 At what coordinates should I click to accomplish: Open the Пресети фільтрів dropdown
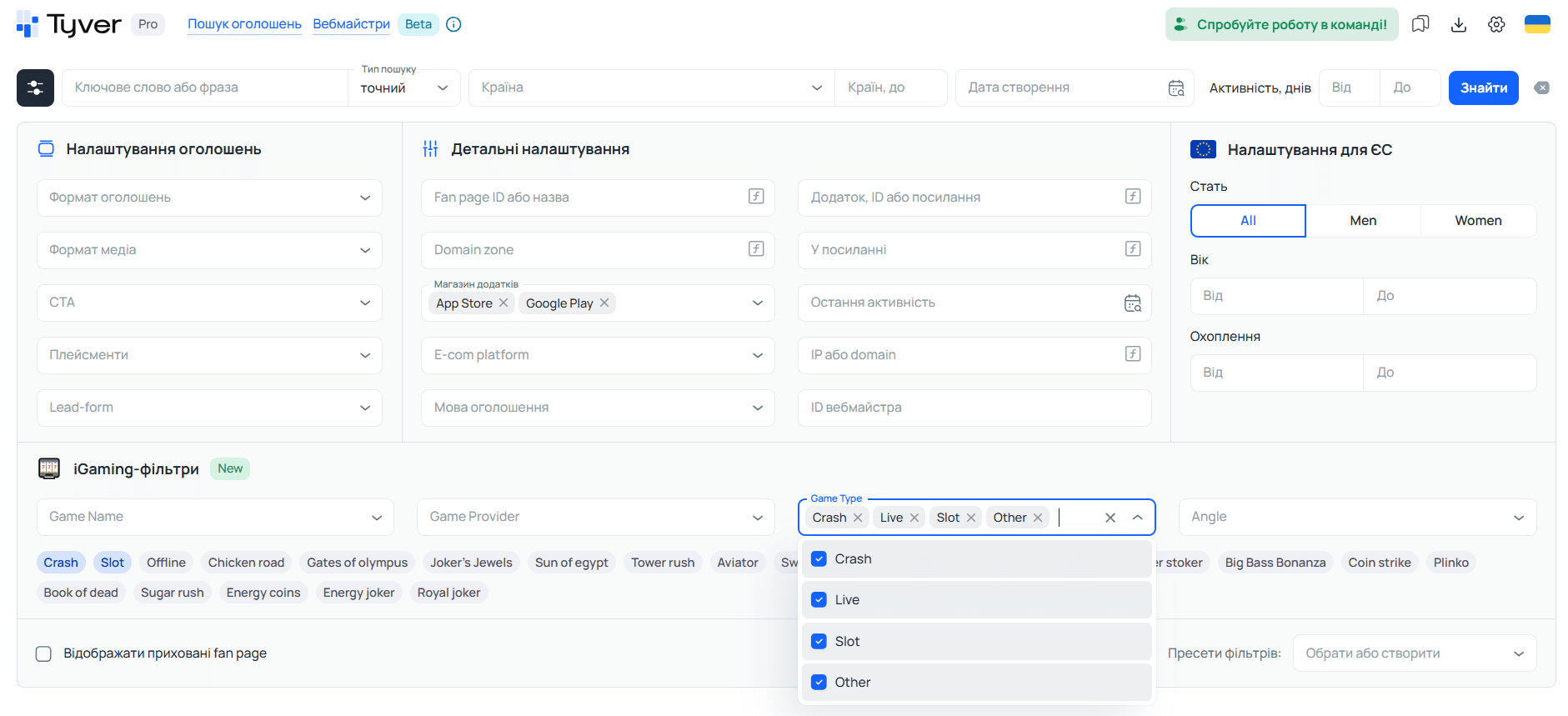coord(1415,653)
